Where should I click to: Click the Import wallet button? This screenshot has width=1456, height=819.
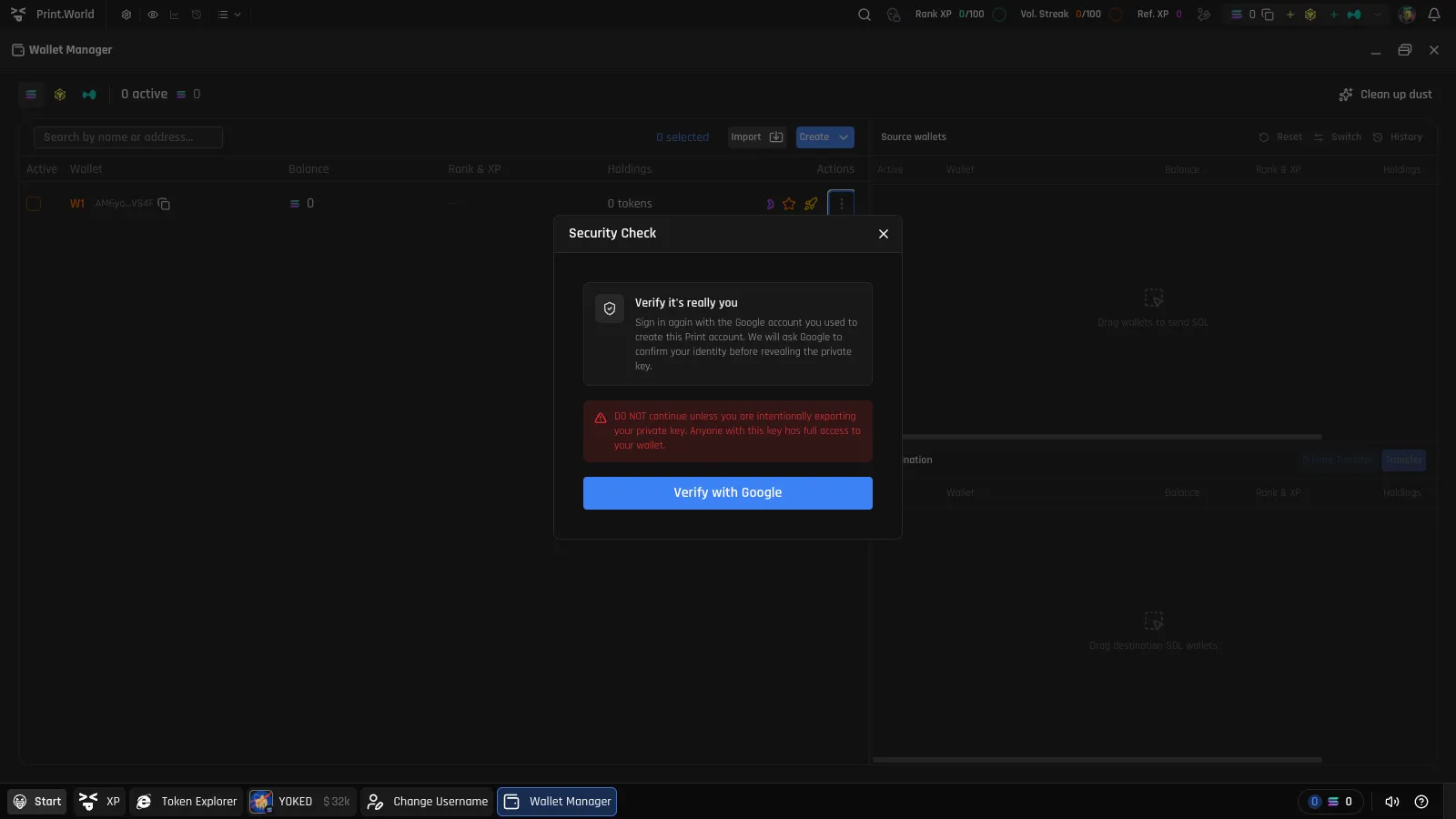[756, 137]
